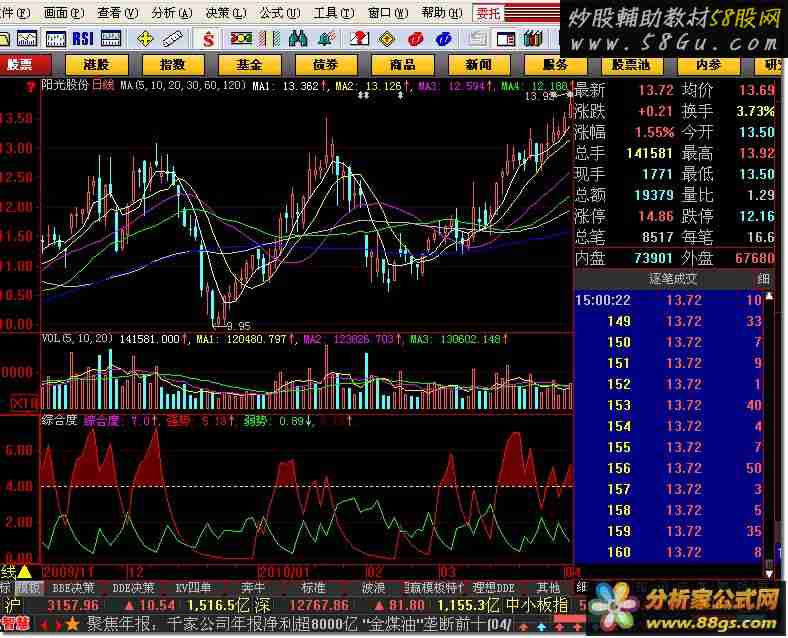The height and width of the screenshot is (638, 788).
Task: Click the blue up arrow in status bar
Action: pos(542,627)
